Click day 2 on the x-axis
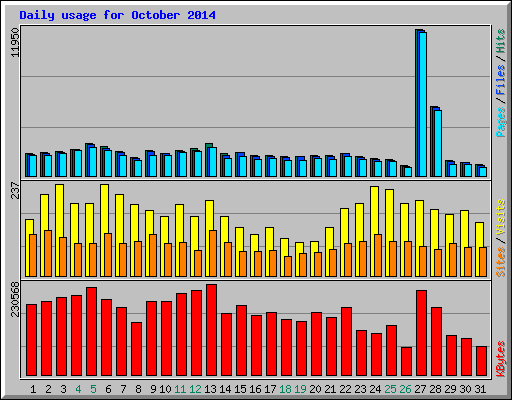Screen dimensions: 512x400 coord(48,389)
